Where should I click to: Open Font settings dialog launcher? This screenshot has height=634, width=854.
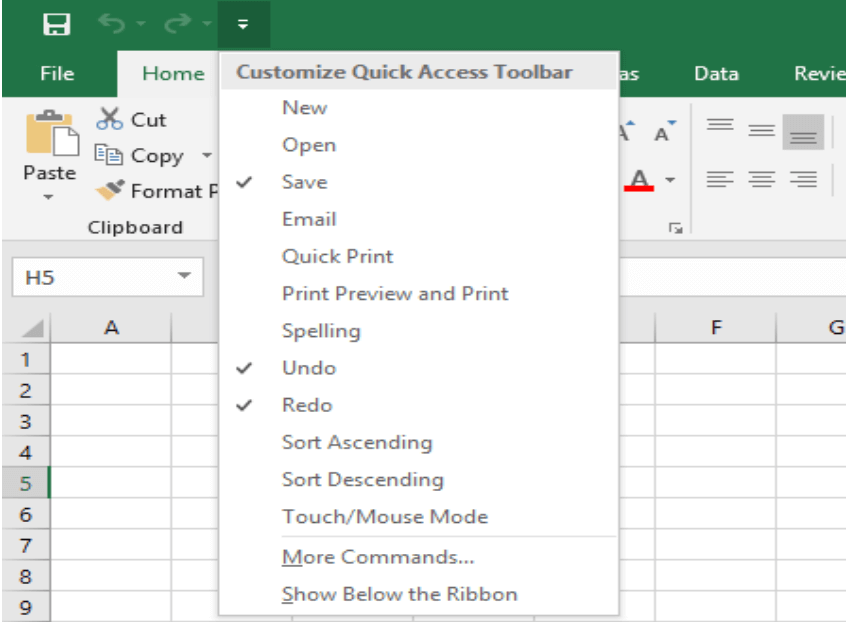pos(675,228)
